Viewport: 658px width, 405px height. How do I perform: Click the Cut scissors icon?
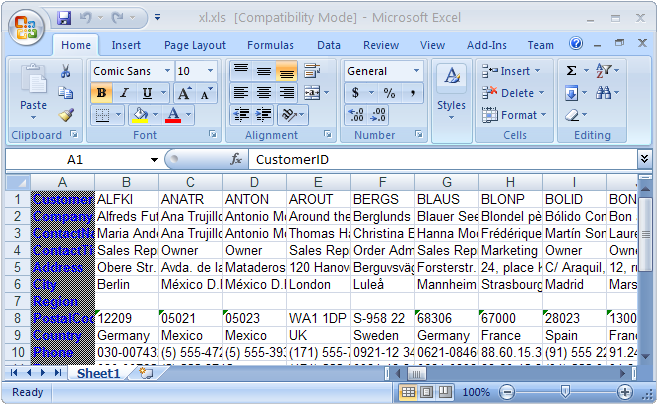(66, 71)
